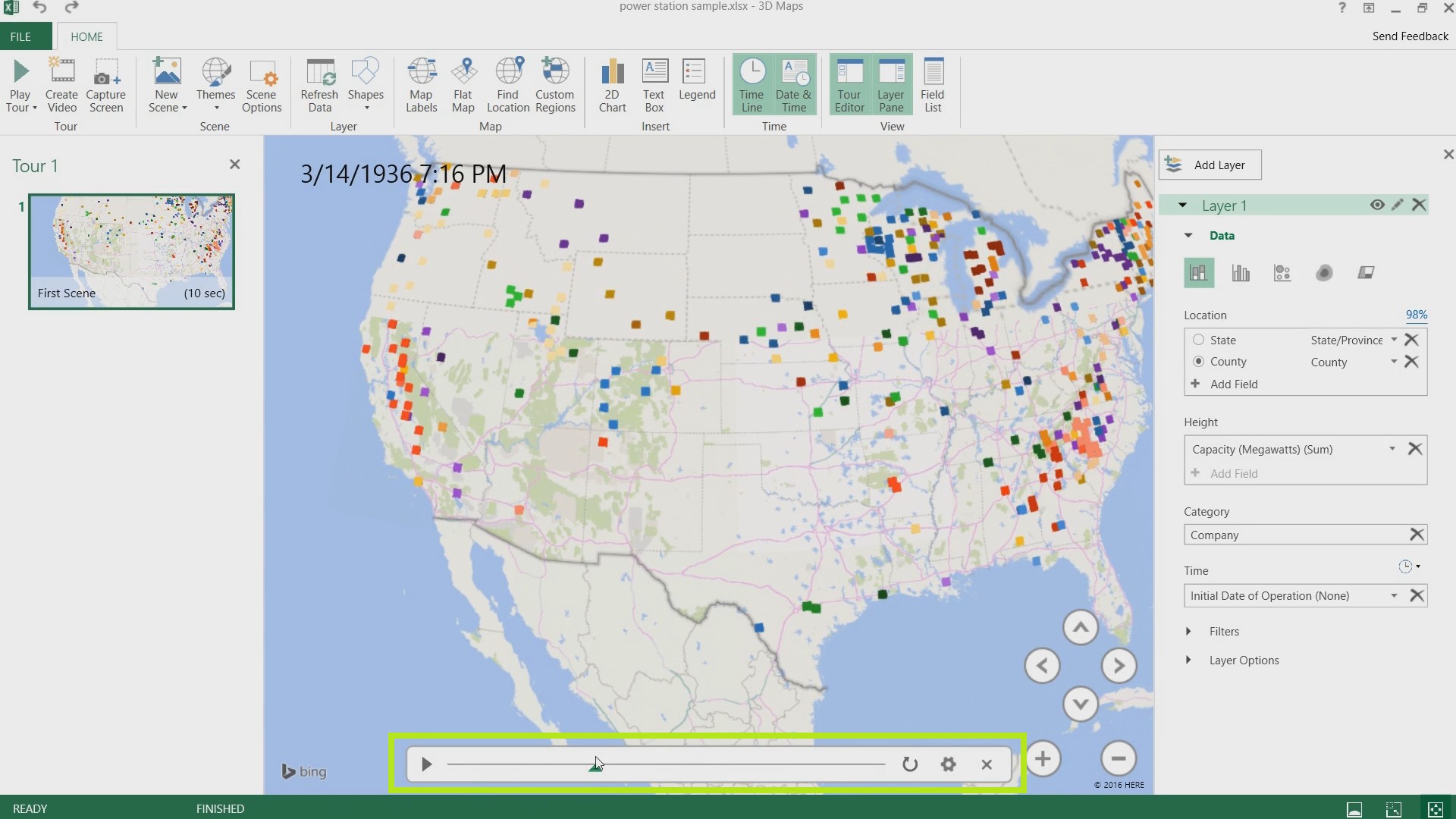Select the Find Location tool
The image size is (1456, 819).
(508, 85)
